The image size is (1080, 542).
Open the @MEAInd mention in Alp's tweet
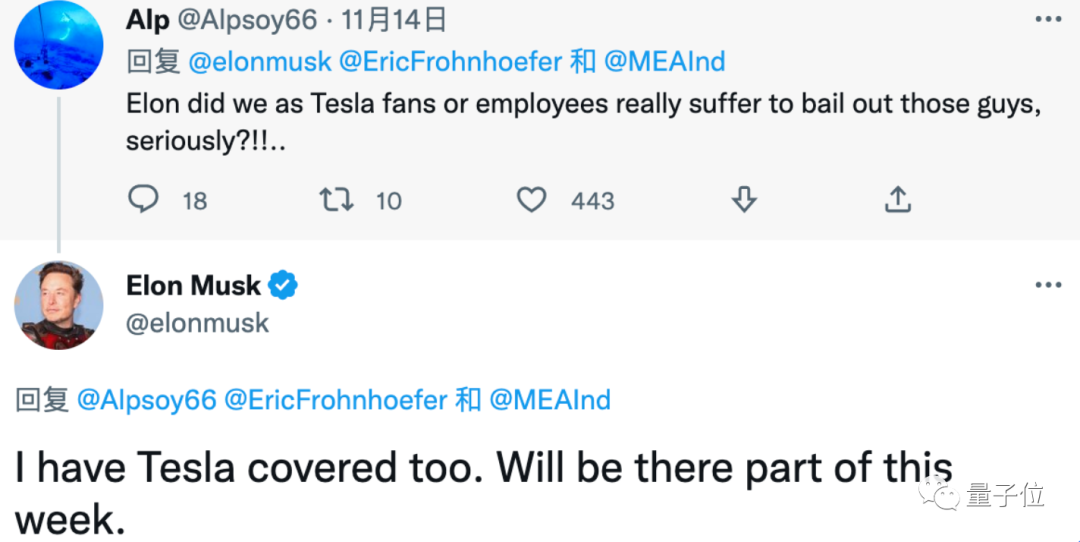tap(664, 62)
